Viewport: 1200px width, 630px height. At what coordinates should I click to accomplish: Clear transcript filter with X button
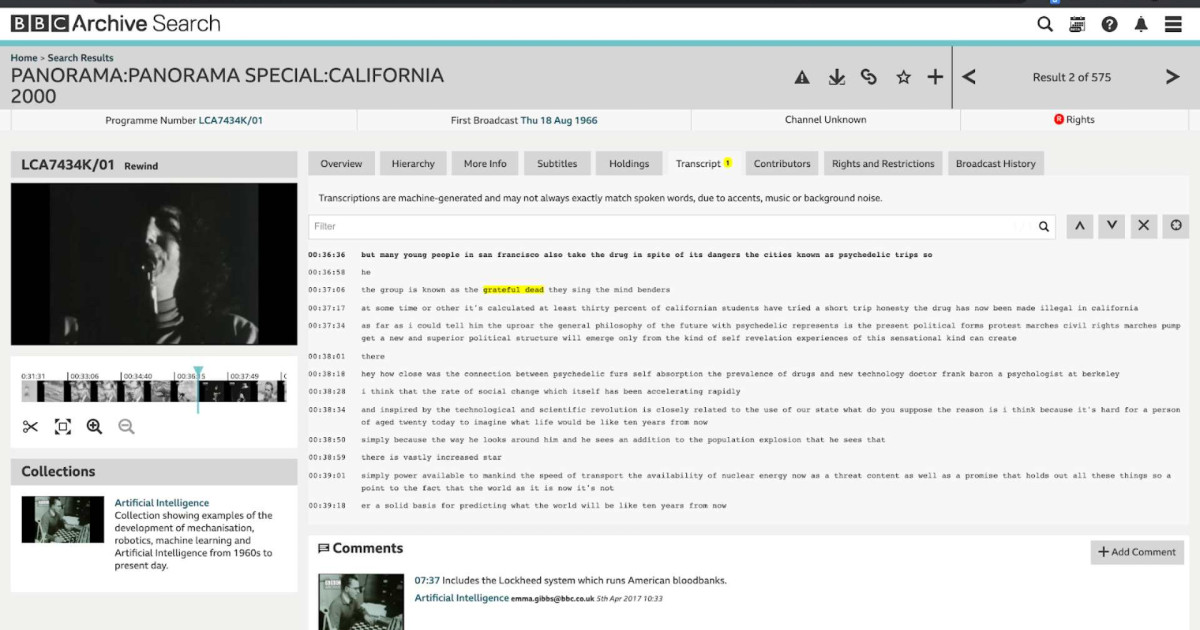[x=1144, y=226]
